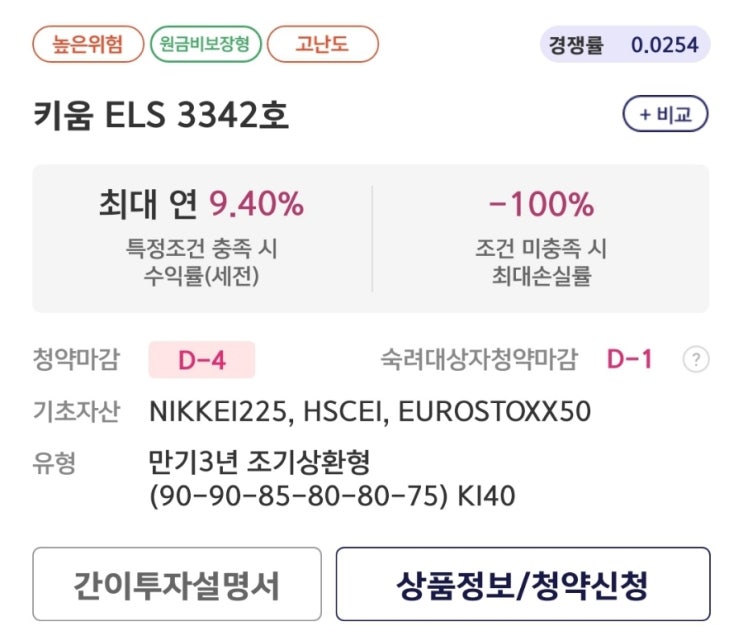743x626 pixels.
Task: Open the 키움 ELS 3342호 product title
Action: 161,115
